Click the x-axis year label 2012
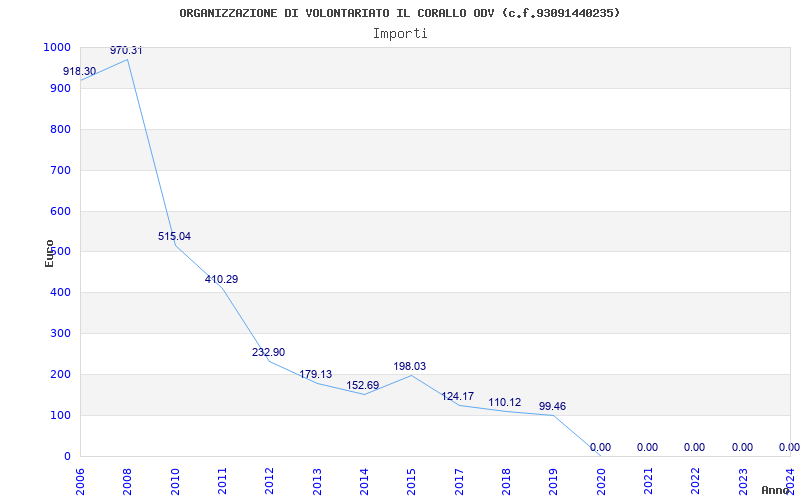This screenshot has width=800, height=500. point(269,482)
